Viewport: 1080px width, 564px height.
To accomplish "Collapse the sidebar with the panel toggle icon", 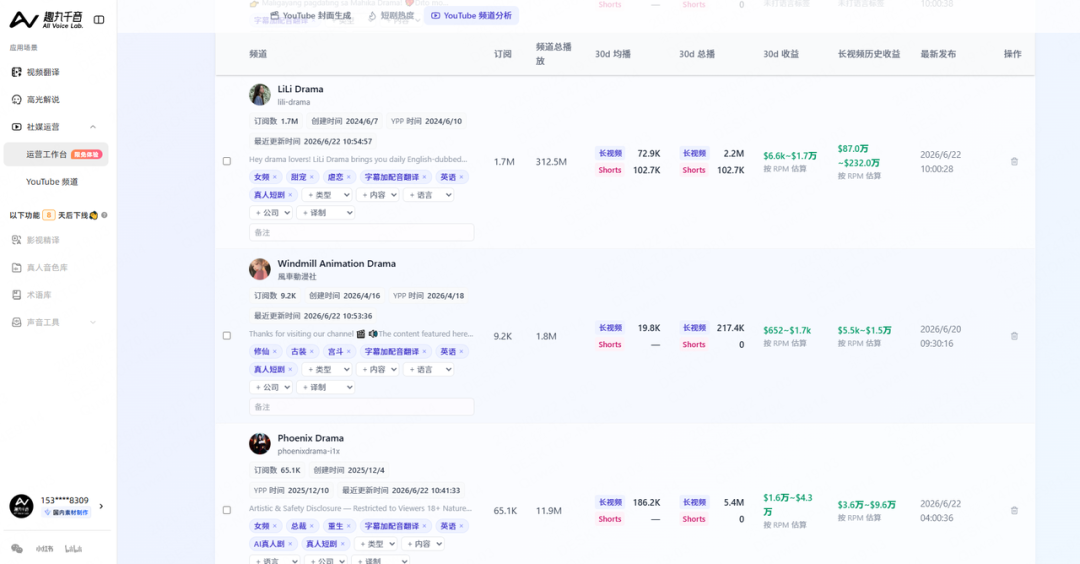I will pyautogui.click(x=99, y=20).
